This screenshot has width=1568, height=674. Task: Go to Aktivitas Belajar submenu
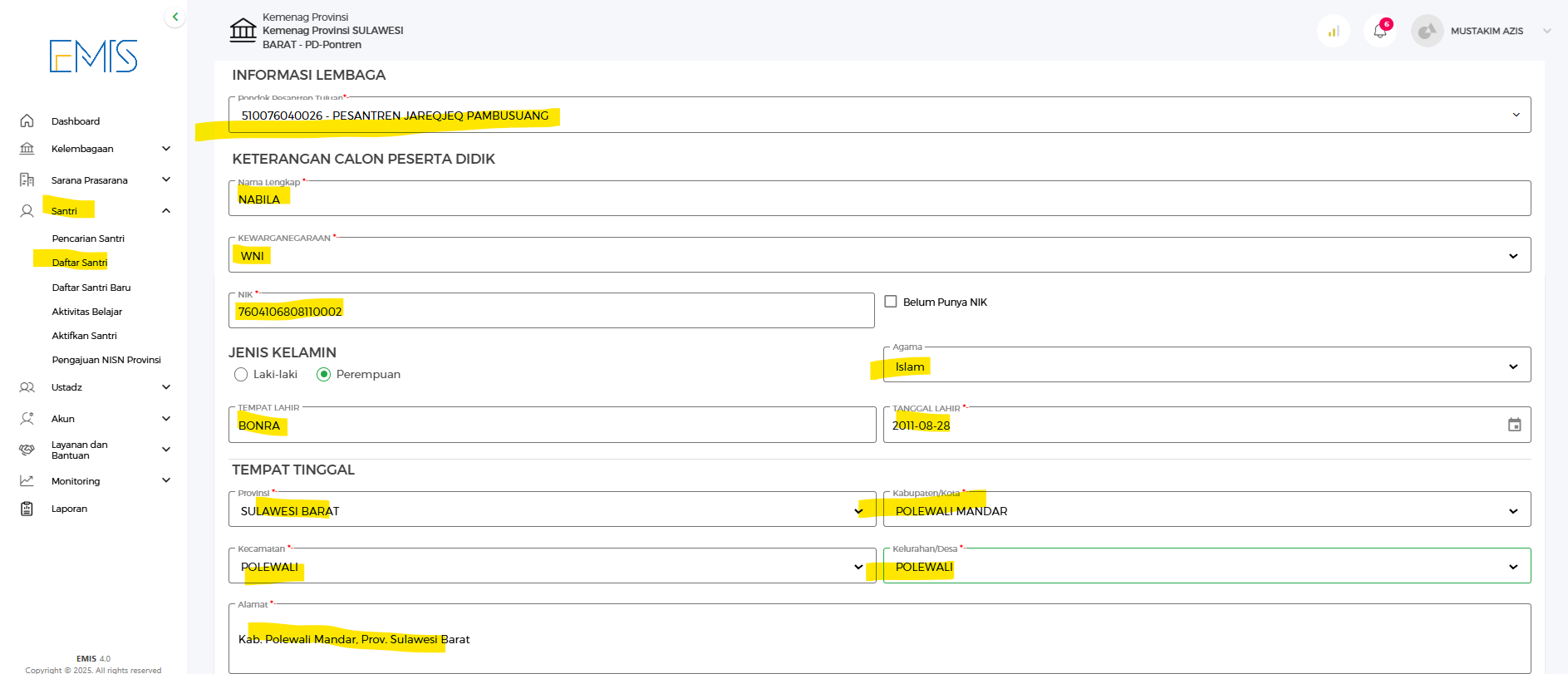[87, 312]
